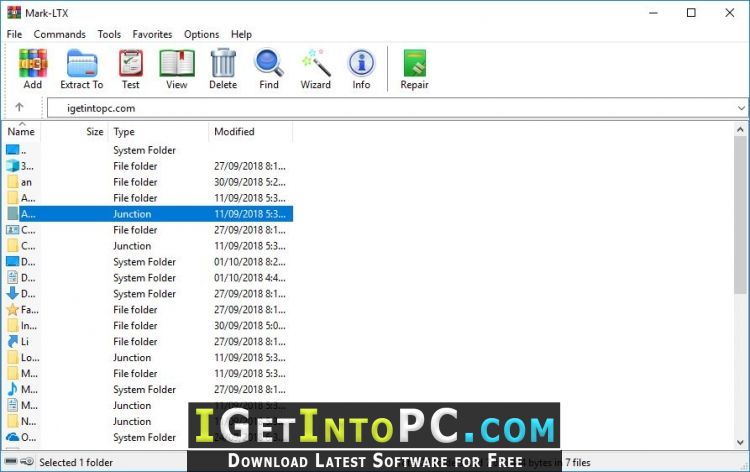The image size is (750, 472).
Task: Select the blue desktop icon 'D...'
Action: [x=12, y=262]
